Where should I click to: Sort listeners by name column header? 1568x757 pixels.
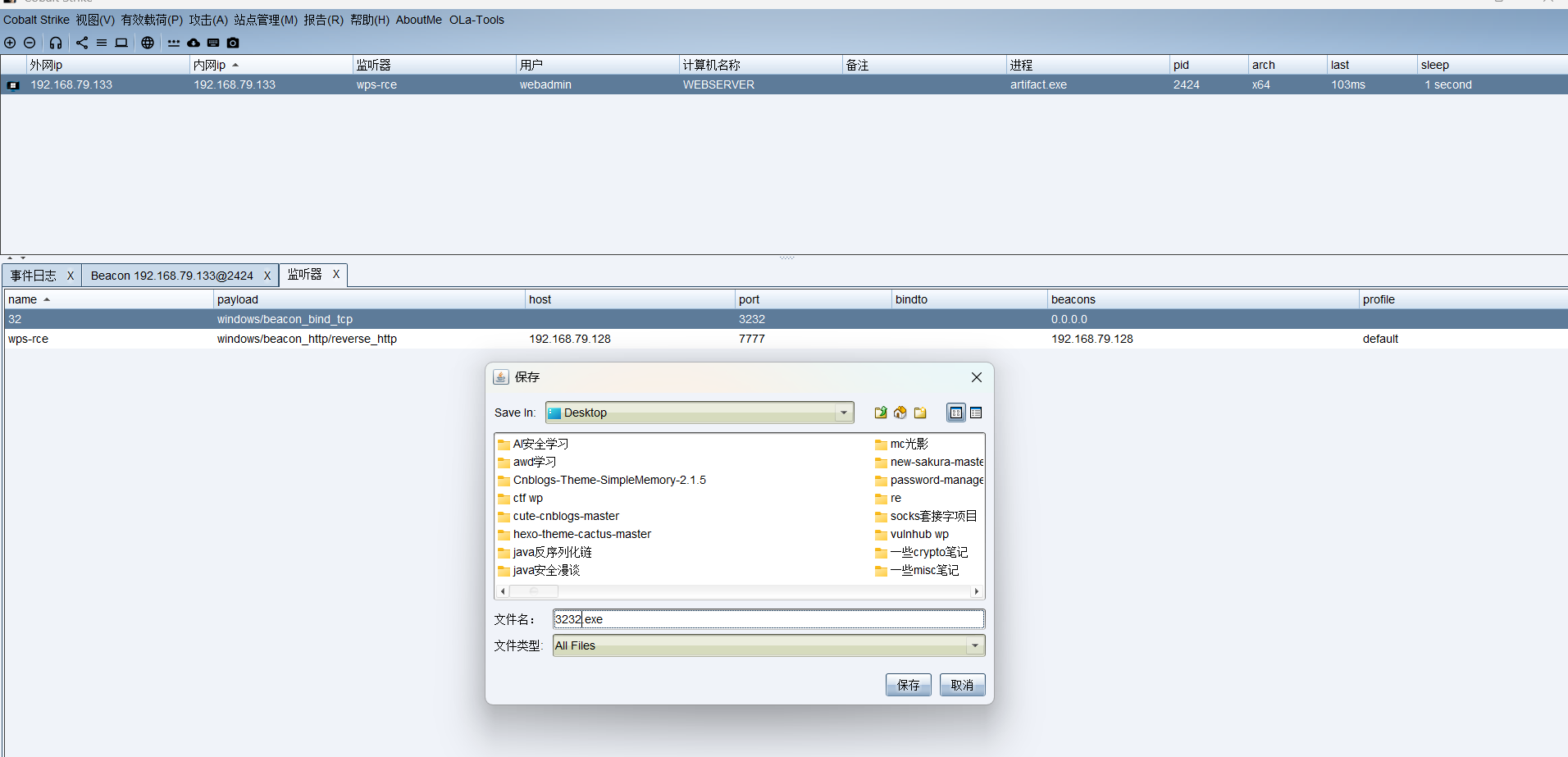pyautogui.click(x=108, y=299)
